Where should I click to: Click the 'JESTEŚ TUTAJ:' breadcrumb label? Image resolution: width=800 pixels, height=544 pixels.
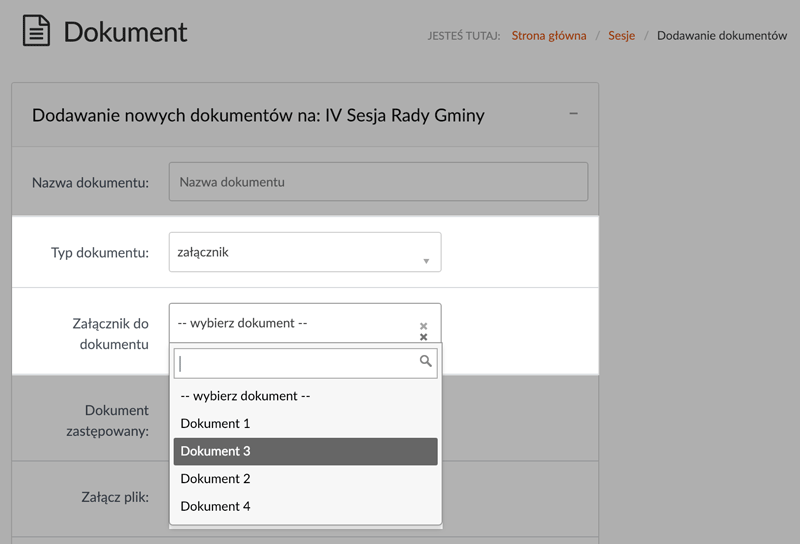464,36
